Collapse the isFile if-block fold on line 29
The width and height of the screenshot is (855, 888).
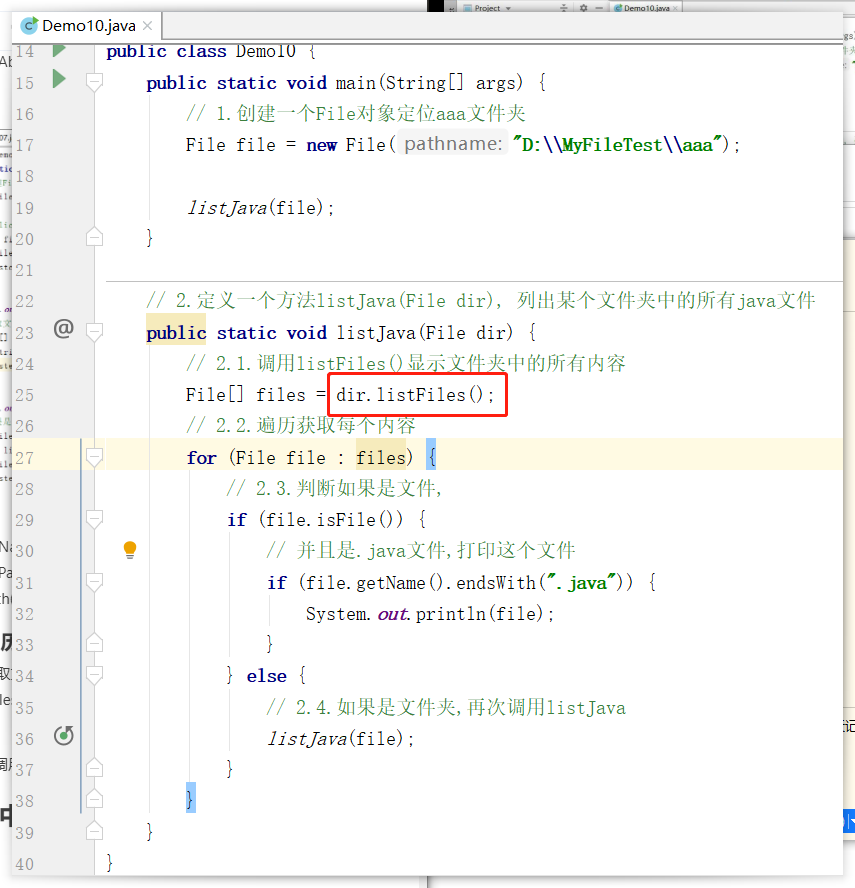(94, 519)
